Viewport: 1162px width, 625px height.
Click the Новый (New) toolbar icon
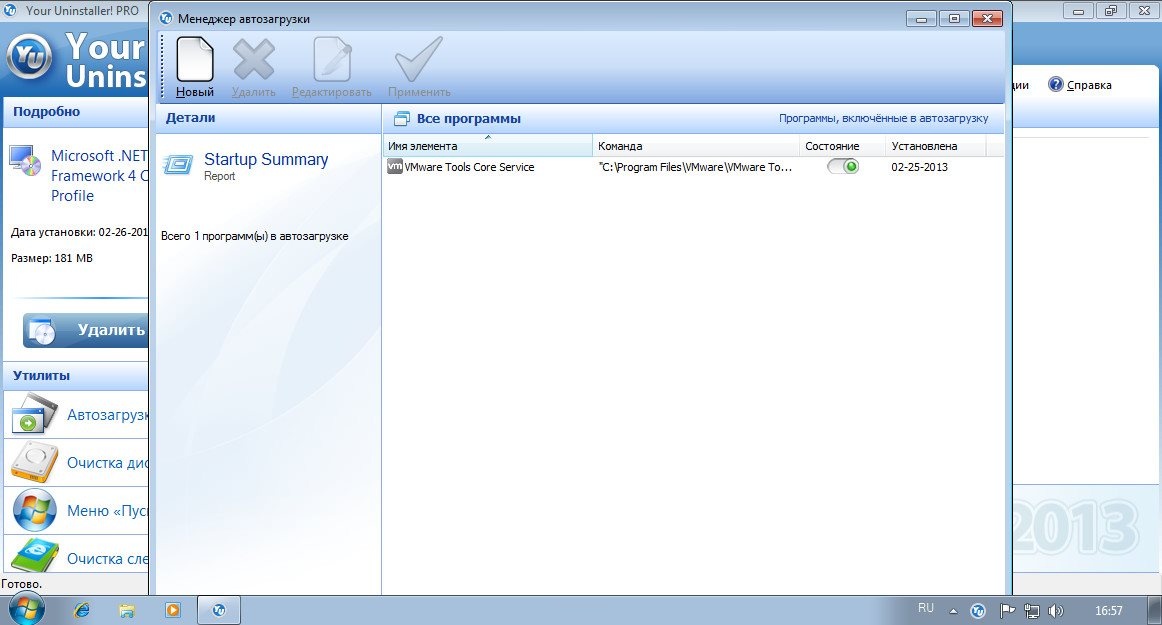coord(195,61)
